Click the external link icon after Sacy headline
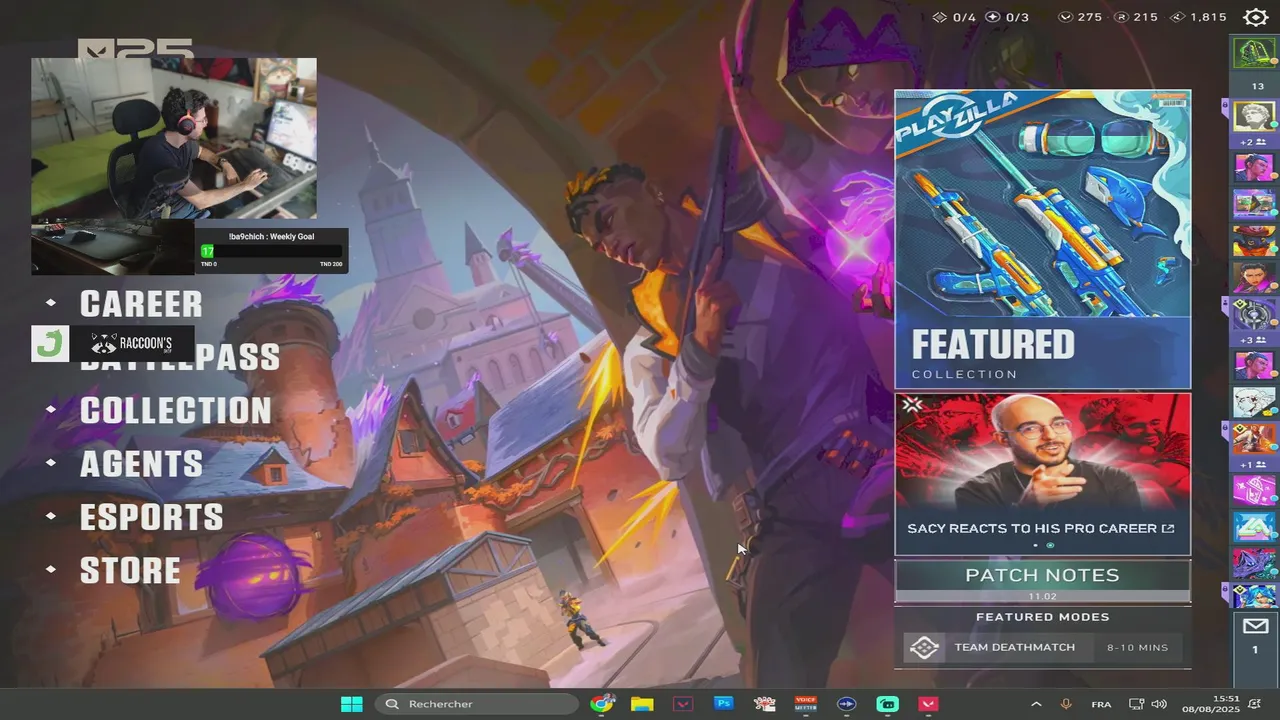 [1168, 528]
